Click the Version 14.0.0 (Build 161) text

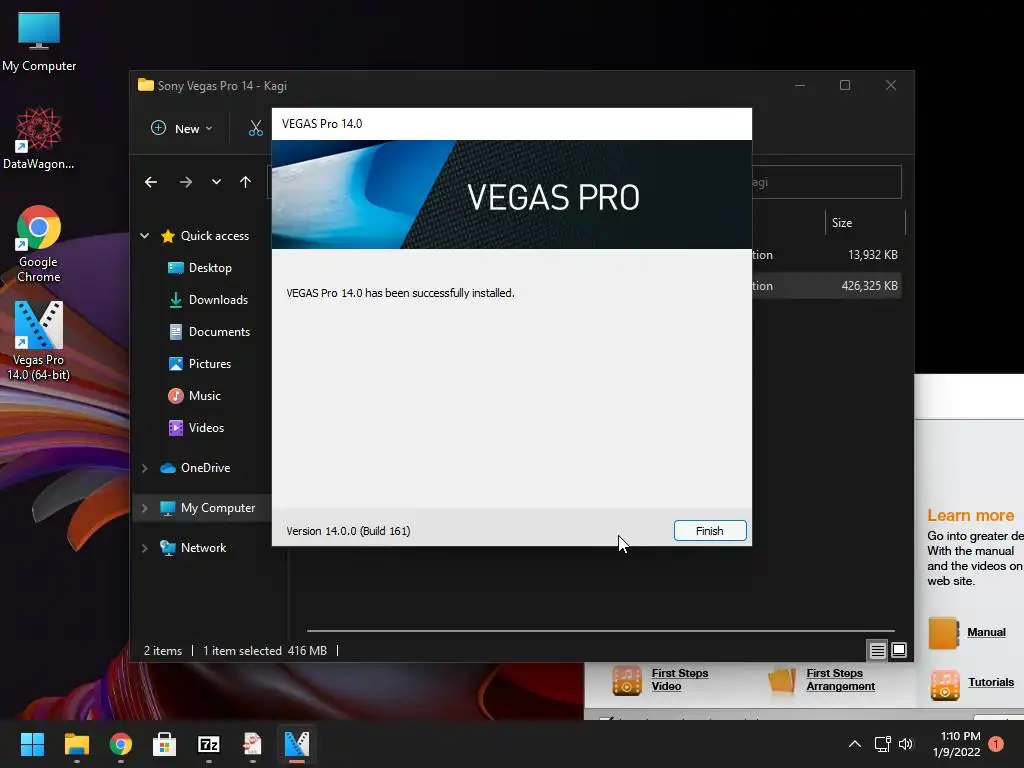click(x=348, y=531)
